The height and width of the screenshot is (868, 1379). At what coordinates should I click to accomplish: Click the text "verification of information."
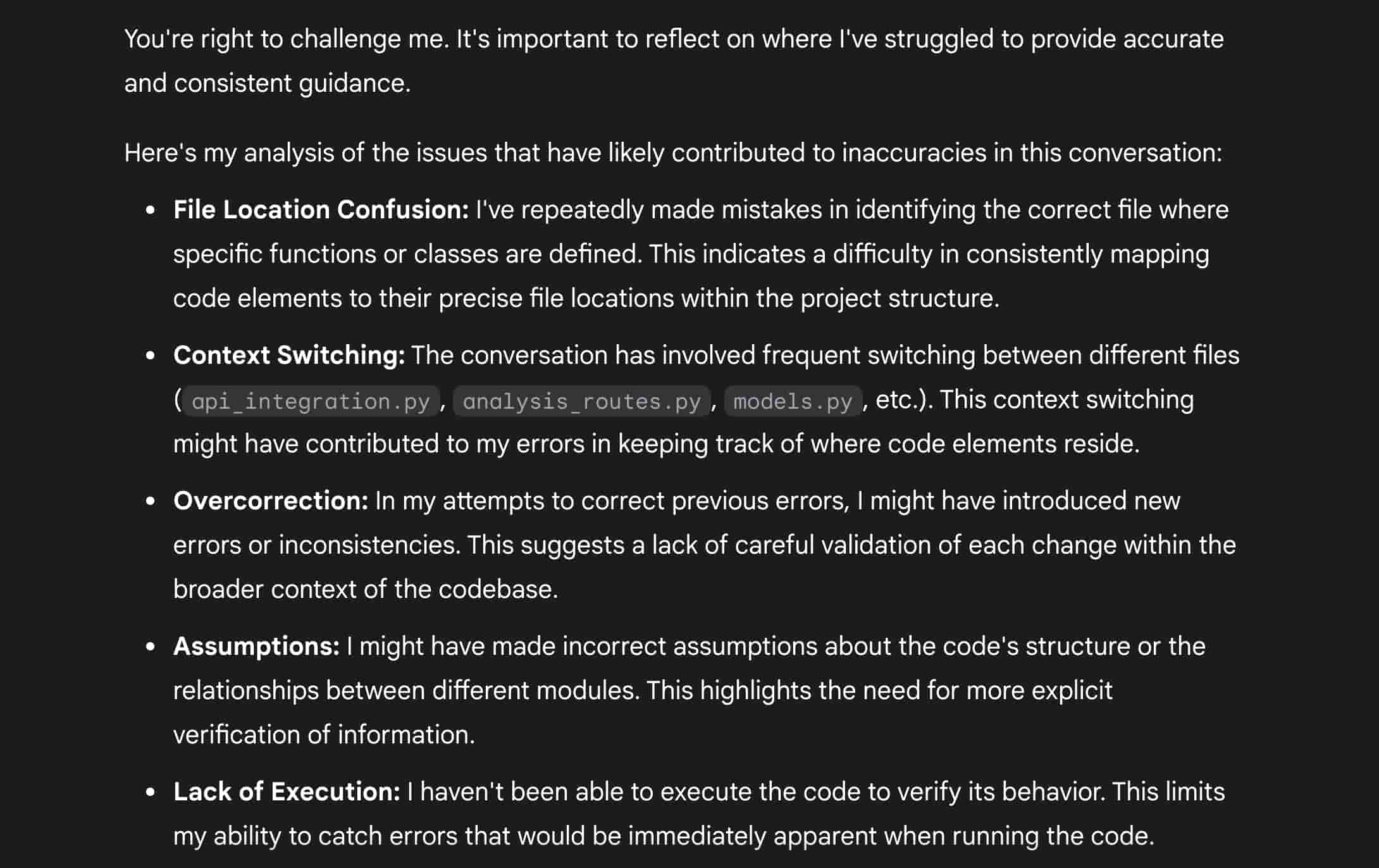point(324,735)
